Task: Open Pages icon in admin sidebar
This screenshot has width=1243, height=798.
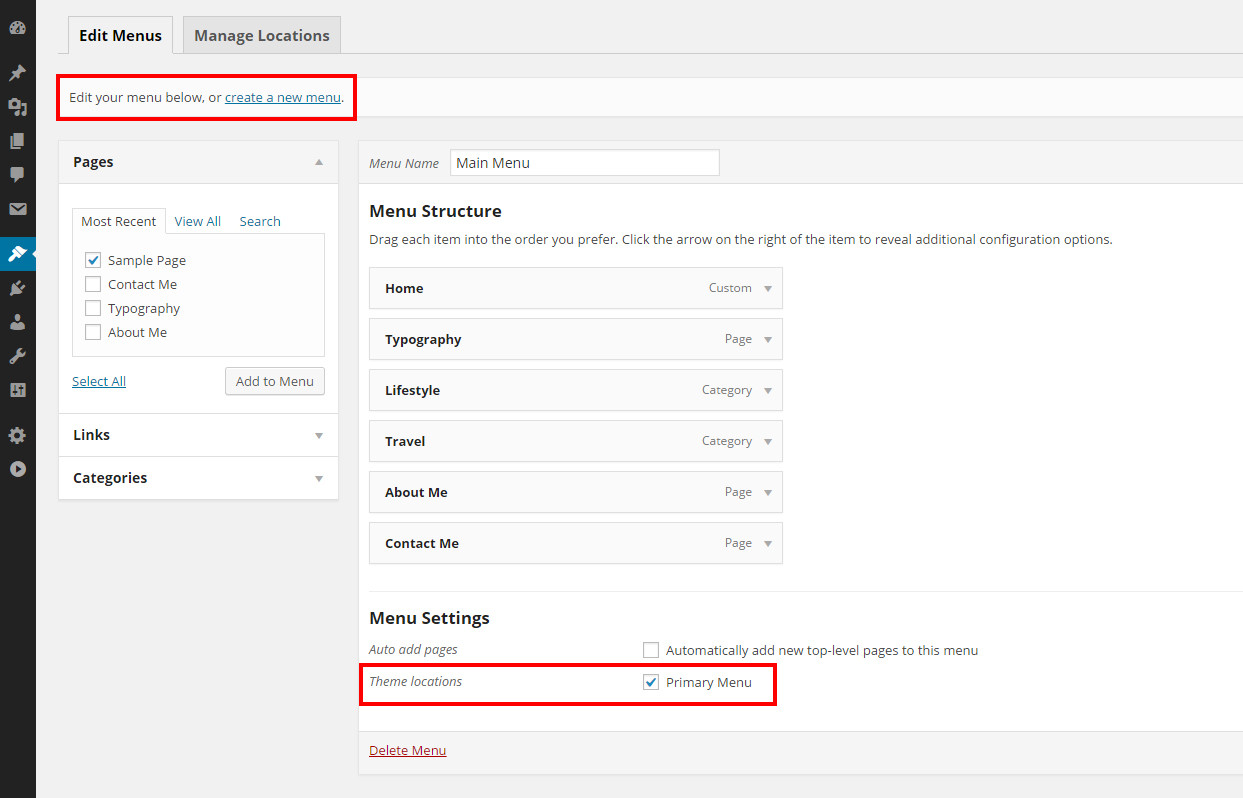Action: click(17, 141)
